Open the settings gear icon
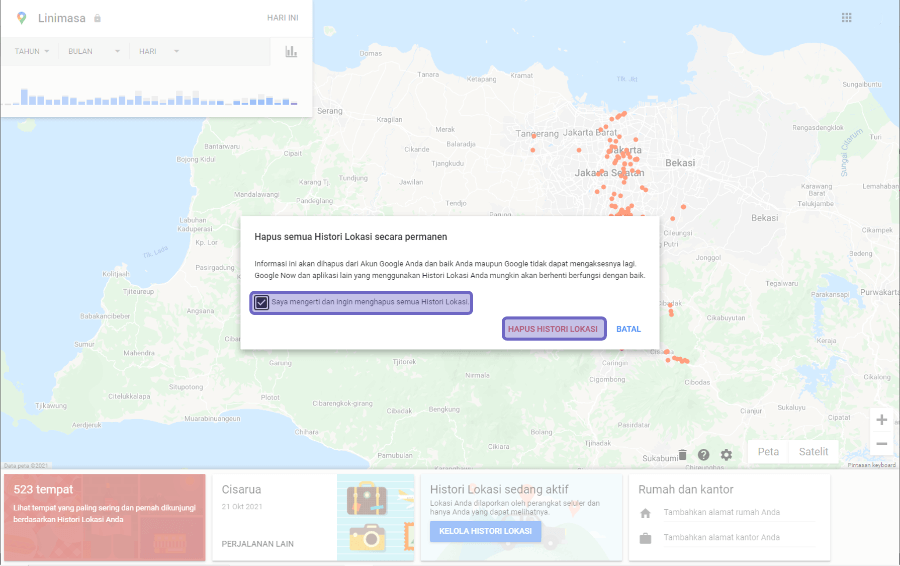Screen dimensions: 900x566 point(726,455)
